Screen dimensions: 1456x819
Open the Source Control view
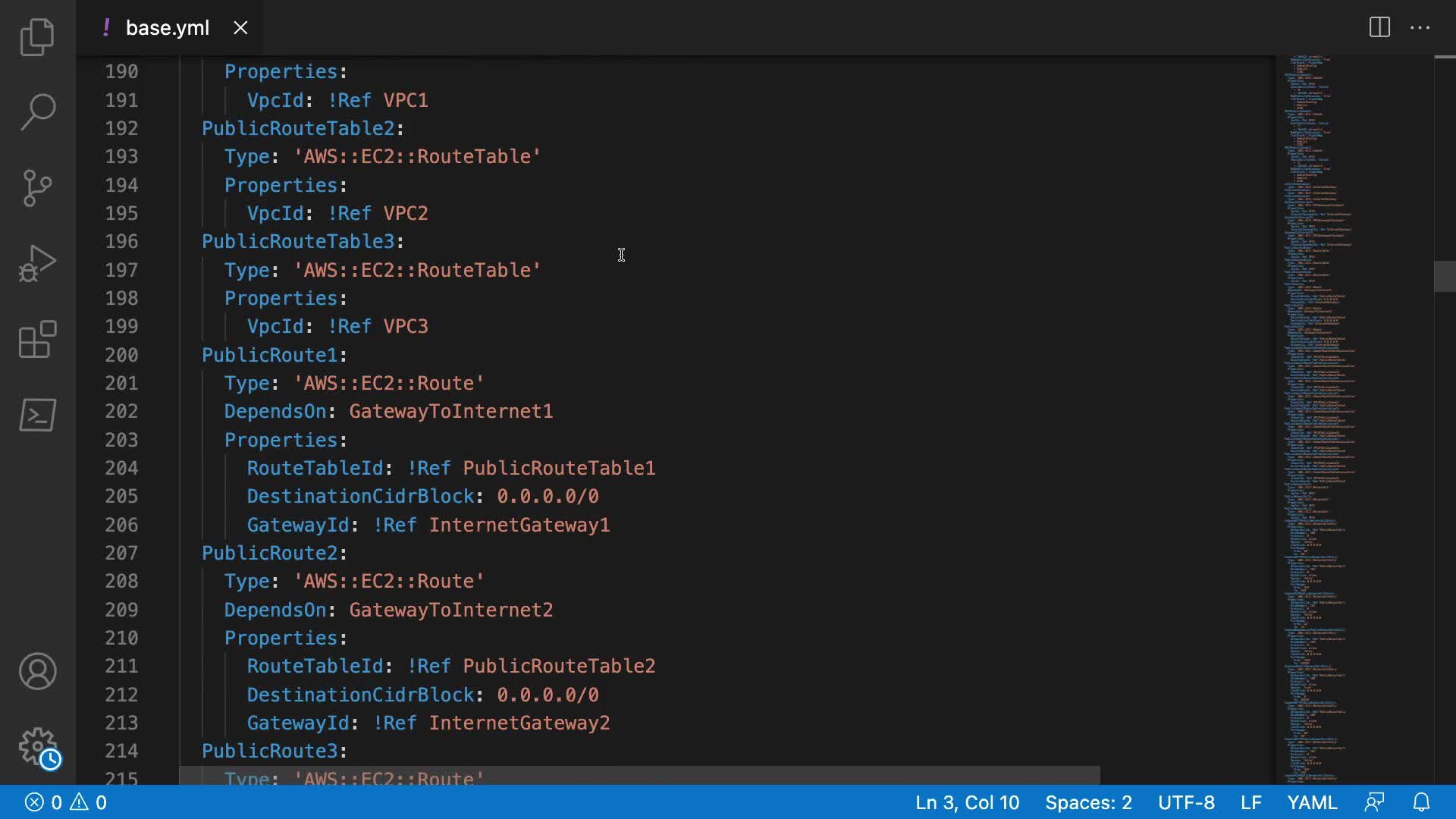tap(37, 187)
